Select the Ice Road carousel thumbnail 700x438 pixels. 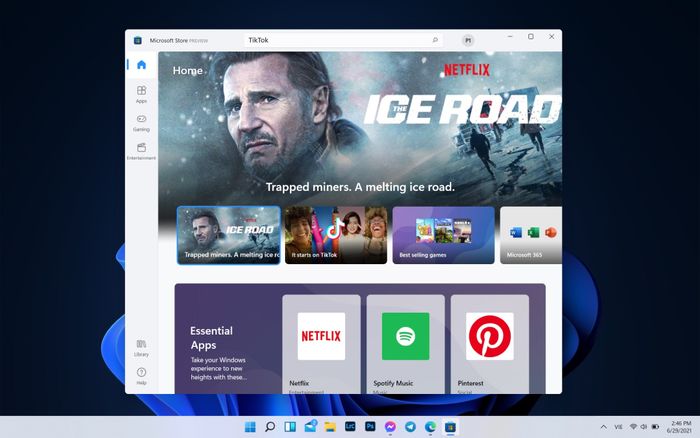[229, 235]
